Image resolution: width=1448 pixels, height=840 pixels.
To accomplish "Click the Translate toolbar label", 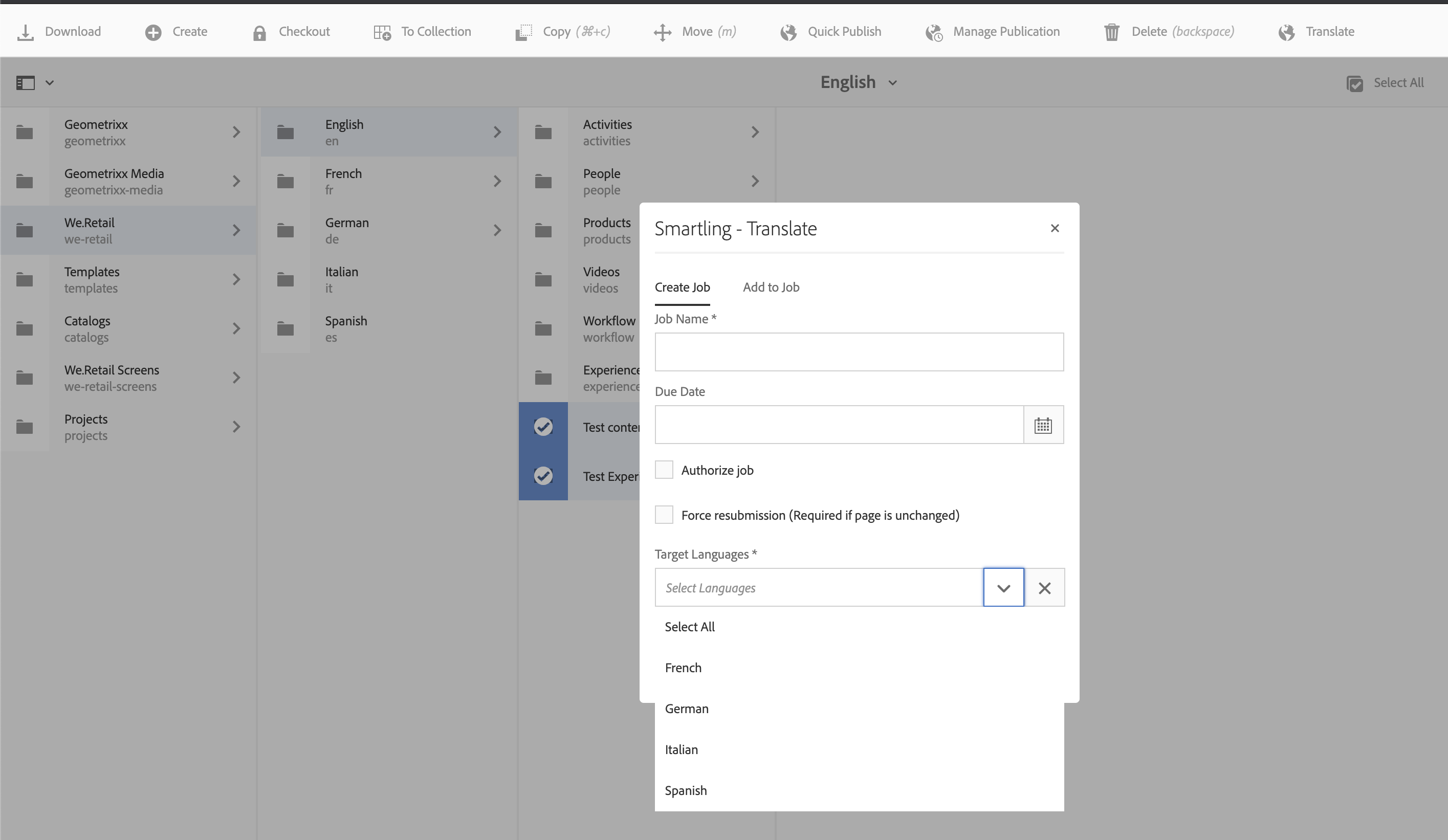I will pos(1330,32).
